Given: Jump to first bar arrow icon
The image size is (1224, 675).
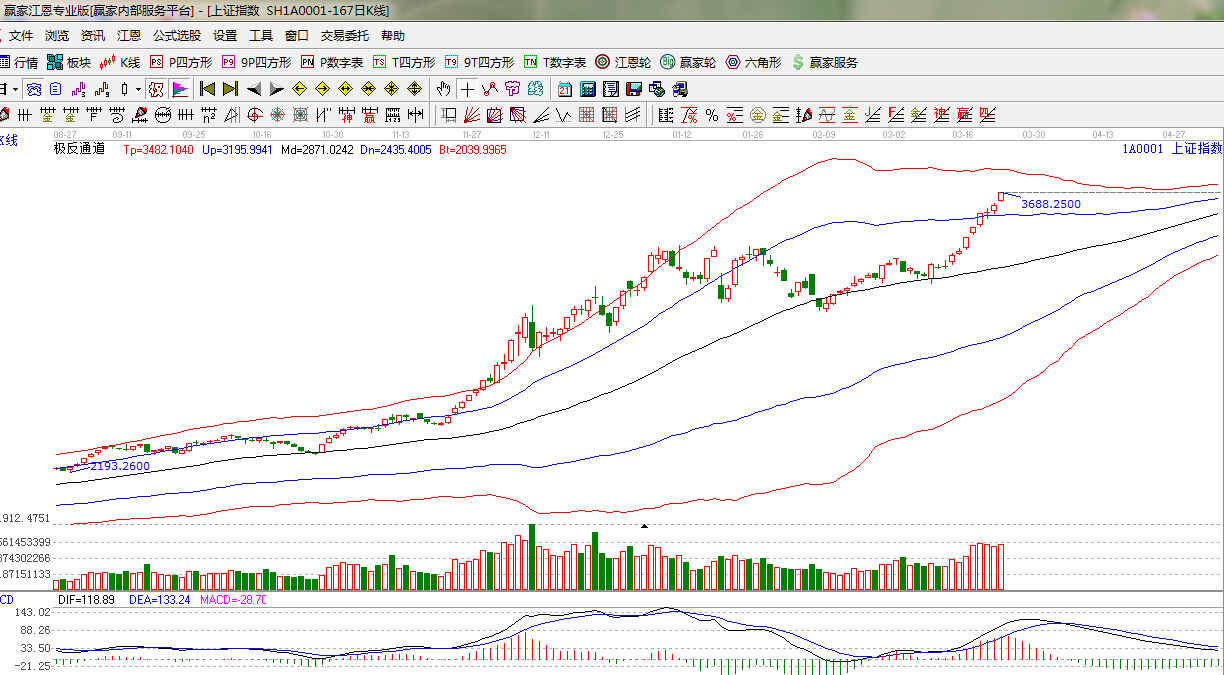Looking at the screenshot, I should pyautogui.click(x=208, y=89).
